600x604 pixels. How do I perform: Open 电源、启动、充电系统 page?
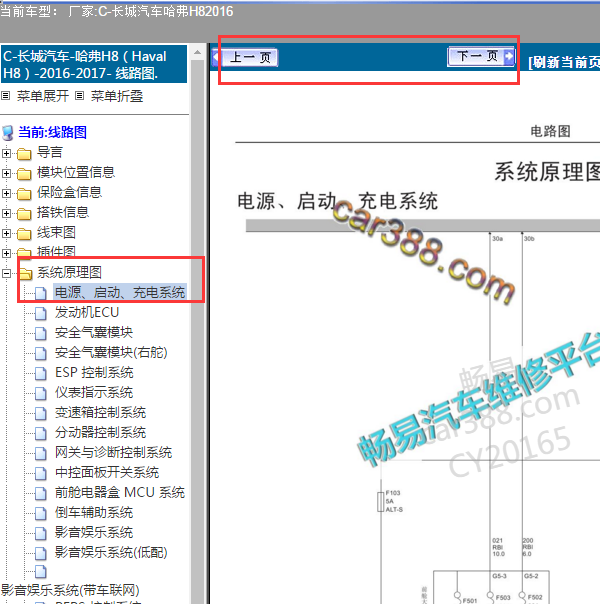[x=120, y=292]
